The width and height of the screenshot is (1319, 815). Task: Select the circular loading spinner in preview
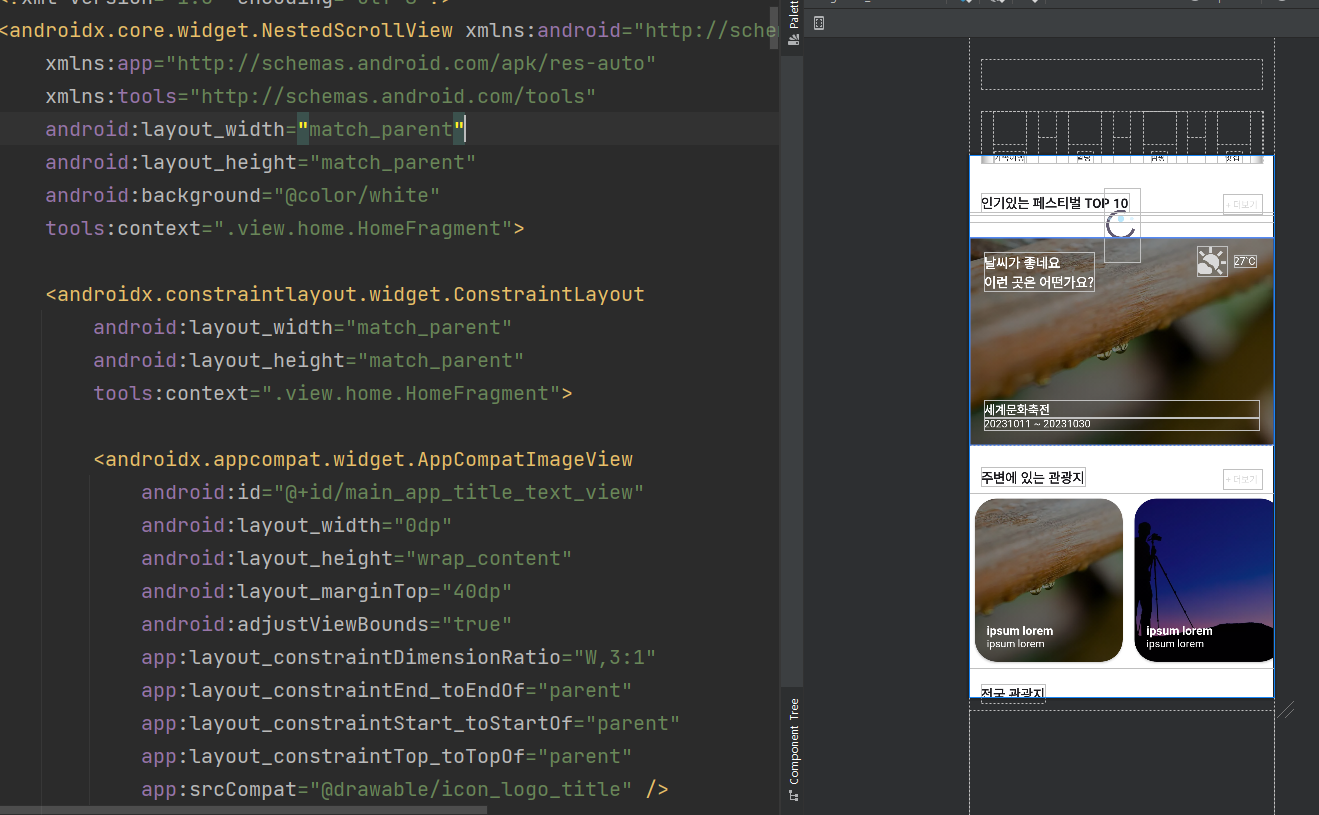pos(1122,226)
